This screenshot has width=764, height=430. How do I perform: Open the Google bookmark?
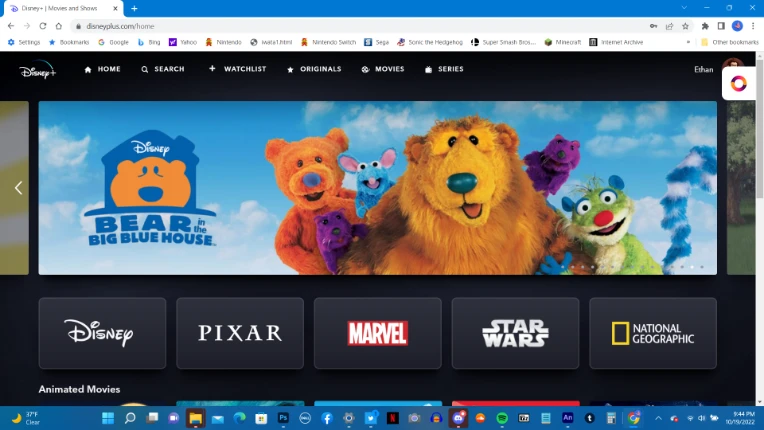click(114, 42)
